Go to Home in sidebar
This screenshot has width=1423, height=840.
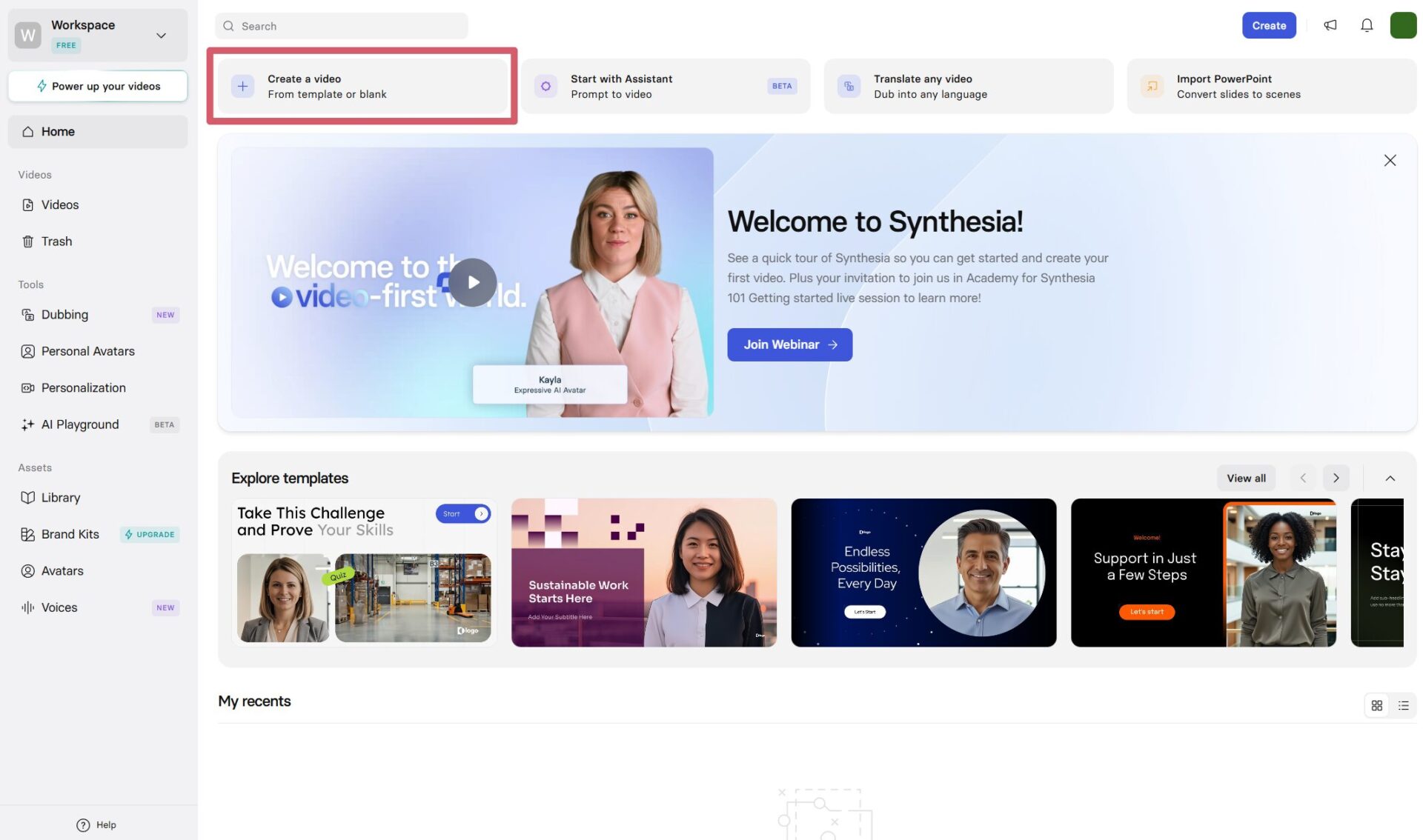tap(98, 132)
